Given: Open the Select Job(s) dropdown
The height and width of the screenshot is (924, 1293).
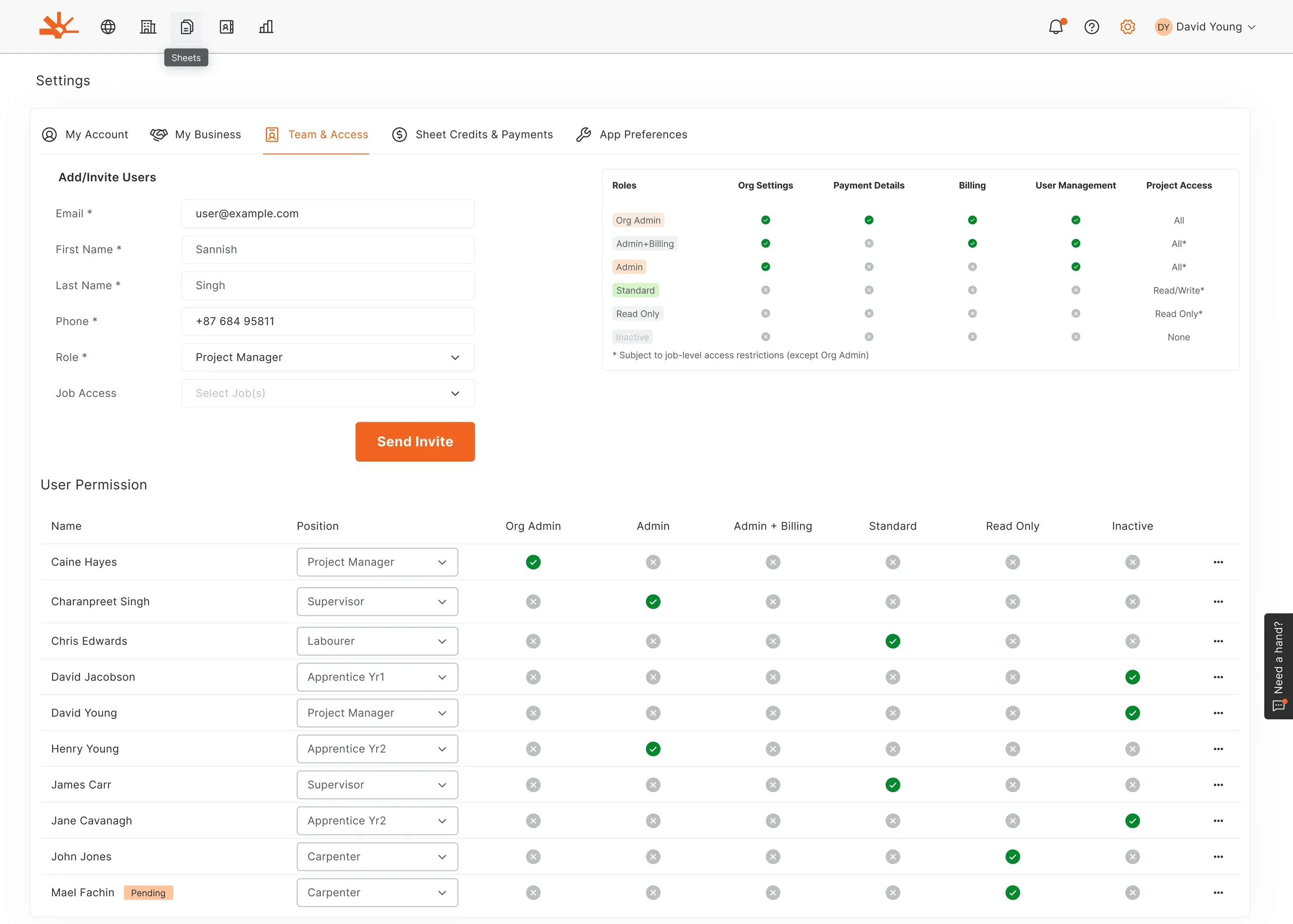Looking at the screenshot, I should (328, 393).
